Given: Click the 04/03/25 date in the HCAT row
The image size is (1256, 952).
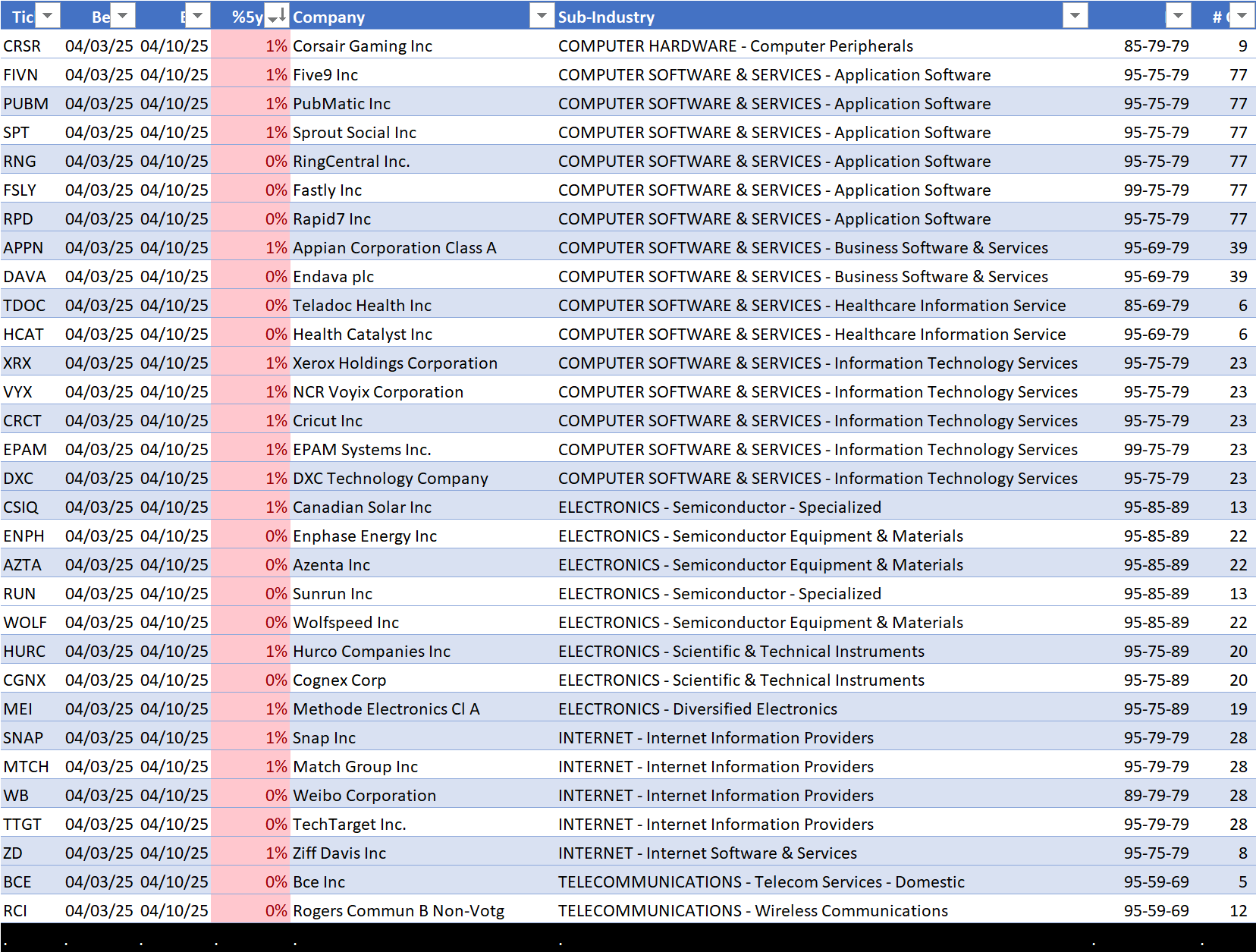Looking at the screenshot, I should click(x=99, y=335).
